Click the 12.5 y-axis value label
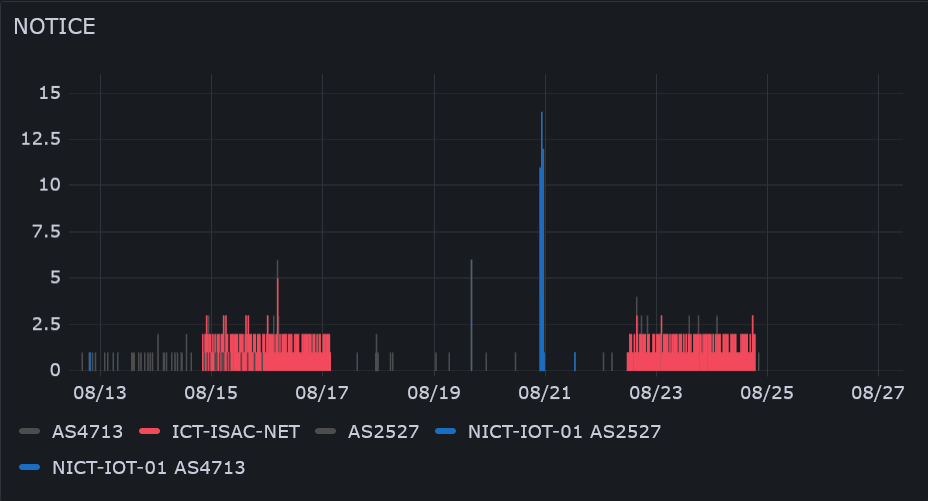Screen dimensions: 928x501 tap(42, 139)
